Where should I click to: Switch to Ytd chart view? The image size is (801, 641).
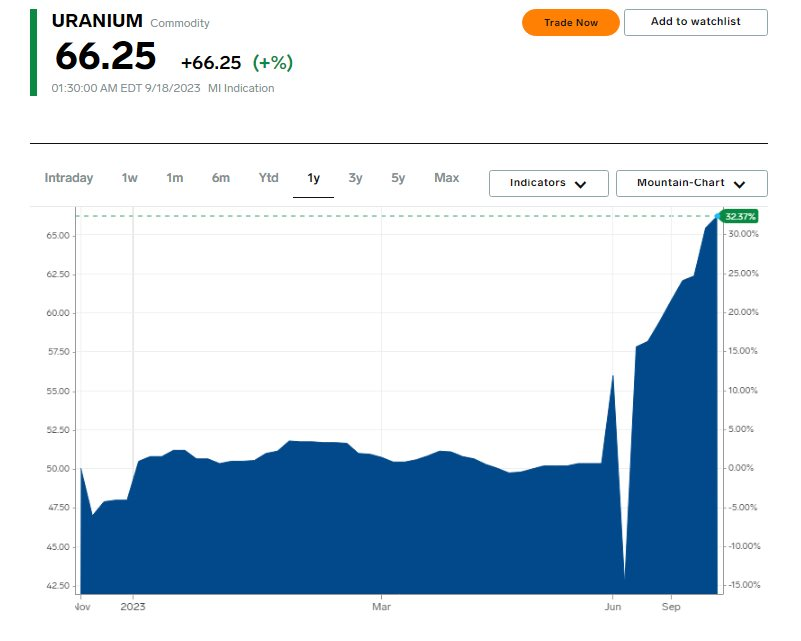coord(268,178)
